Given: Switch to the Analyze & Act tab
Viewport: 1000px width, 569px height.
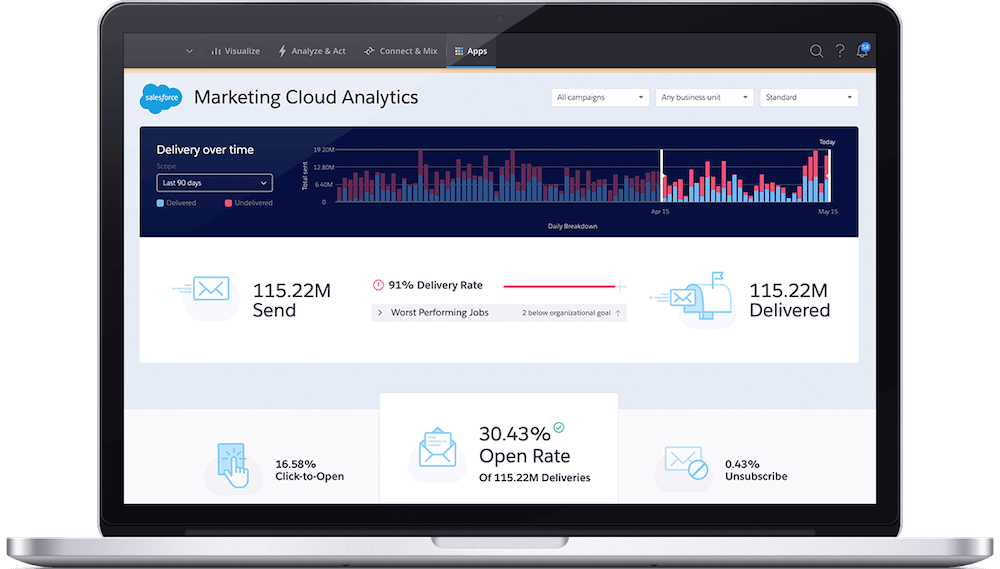Looking at the screenshot, I should tap(312, 51).
